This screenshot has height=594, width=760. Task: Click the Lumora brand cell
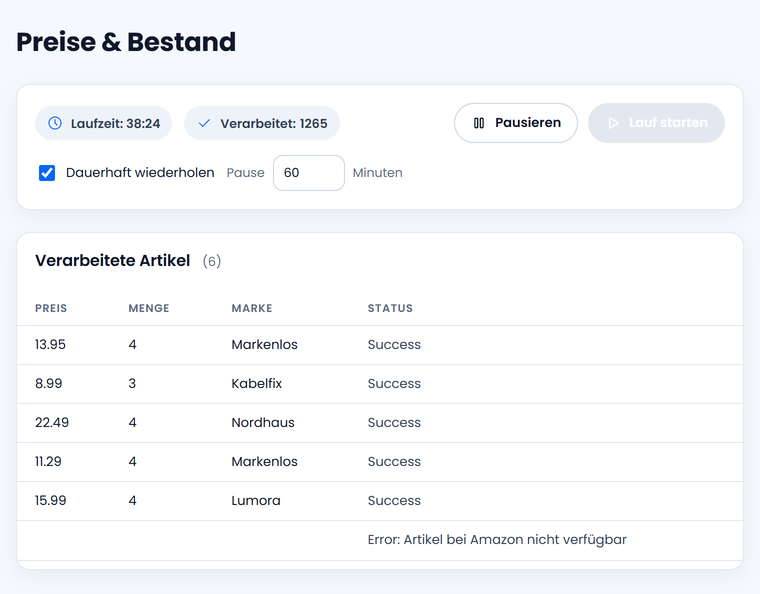pyautogui.click(x=256, y=500)
